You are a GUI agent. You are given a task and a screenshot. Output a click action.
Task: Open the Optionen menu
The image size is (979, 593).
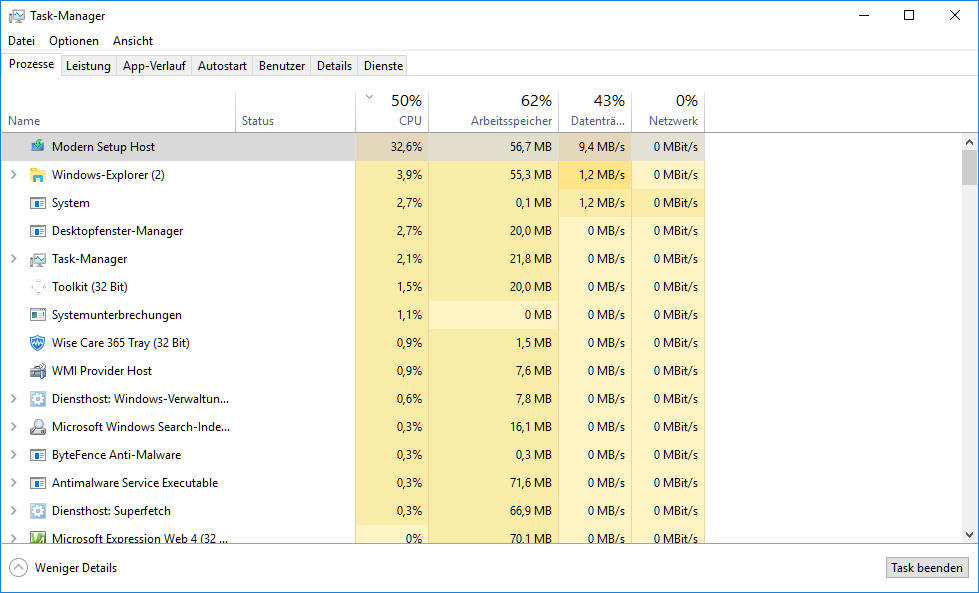[74, 41]
